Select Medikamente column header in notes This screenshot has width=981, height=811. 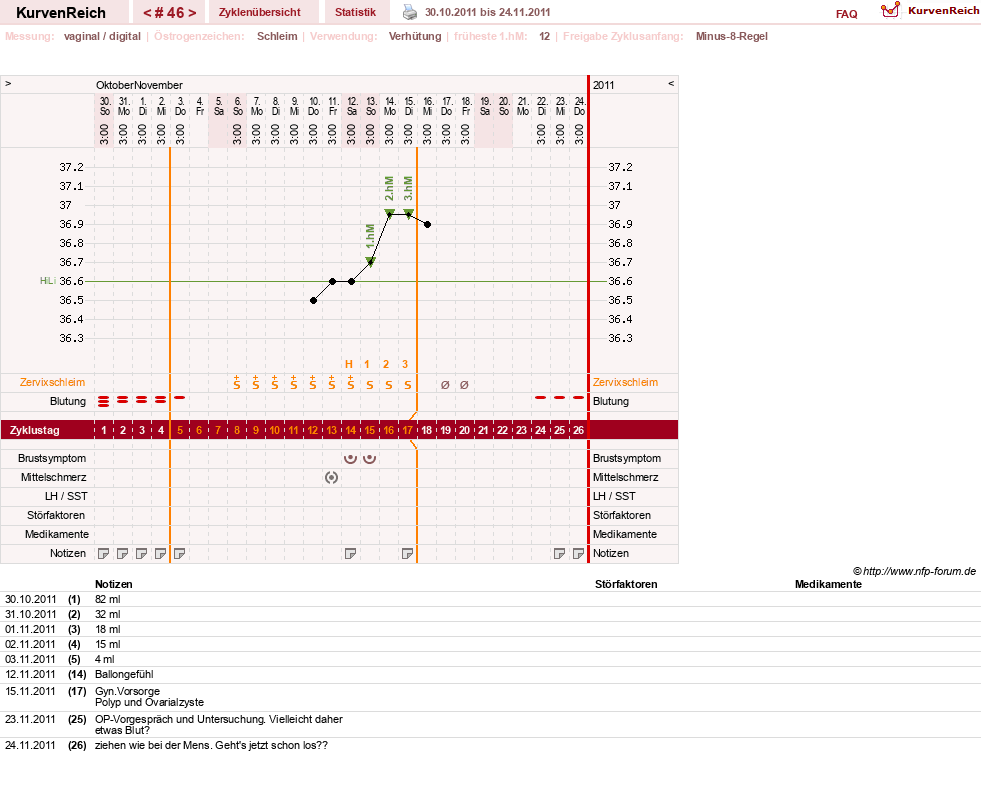pos(828,584)
